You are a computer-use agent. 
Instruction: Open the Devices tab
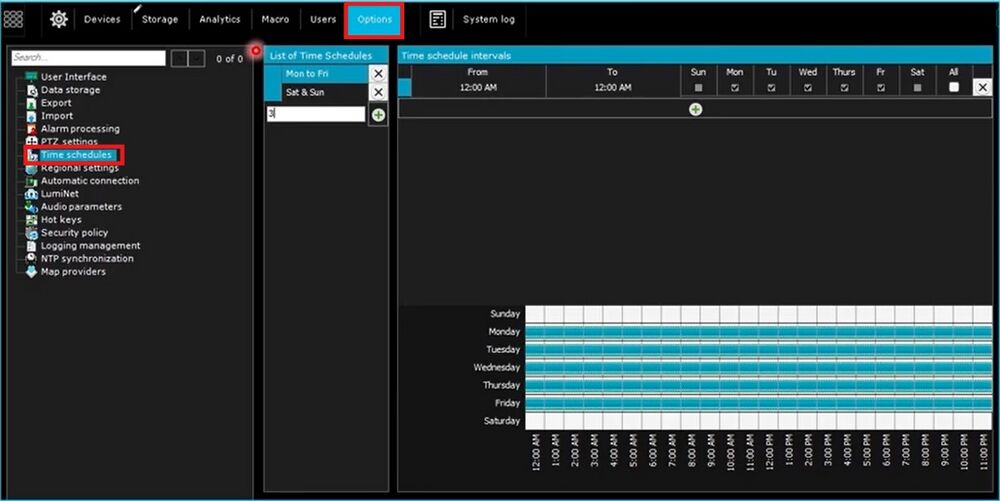[102, 19]
